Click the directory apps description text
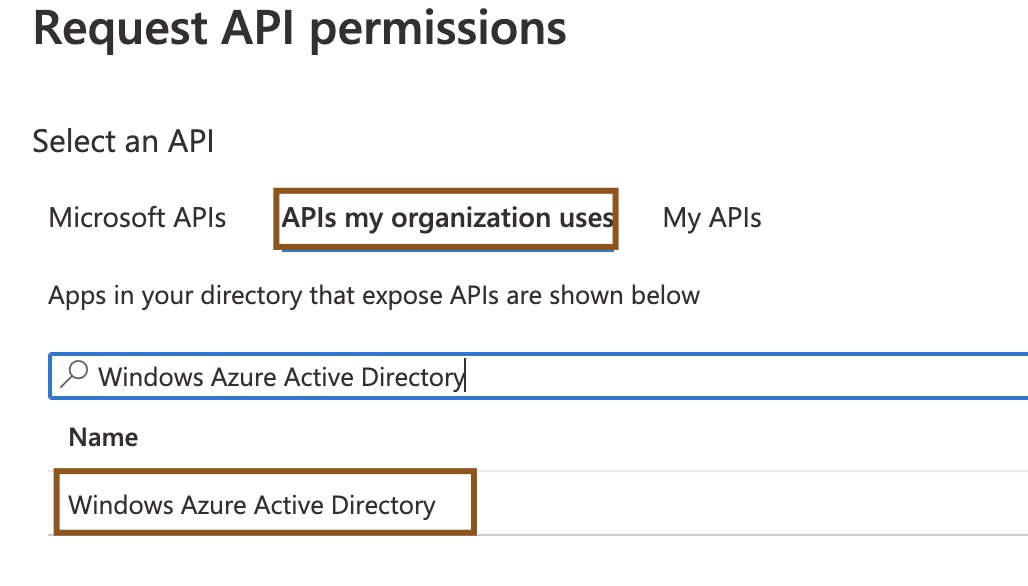This screenshot has width=1028, height=586. [x=375, y=295]
